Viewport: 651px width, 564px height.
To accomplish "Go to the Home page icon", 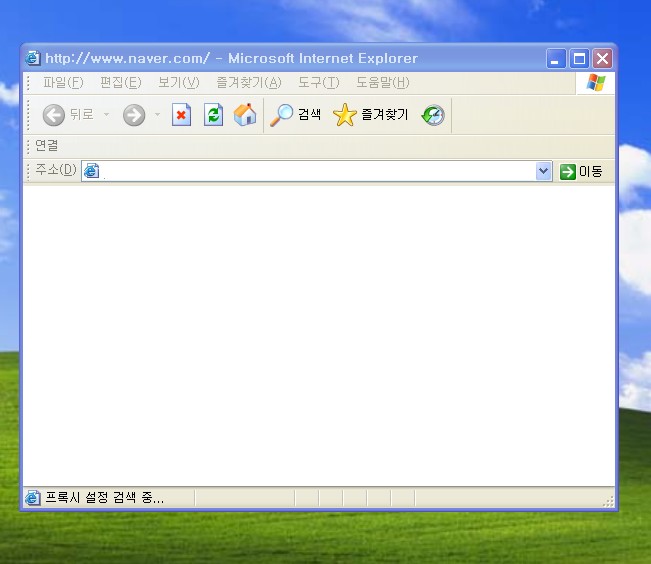I will point(245,114).
